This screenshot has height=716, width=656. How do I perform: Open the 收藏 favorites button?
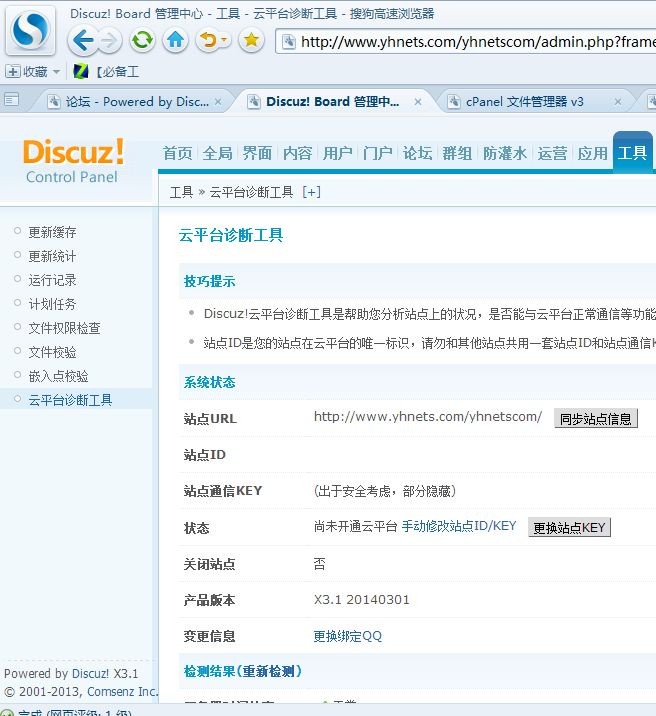click(26, 72)
